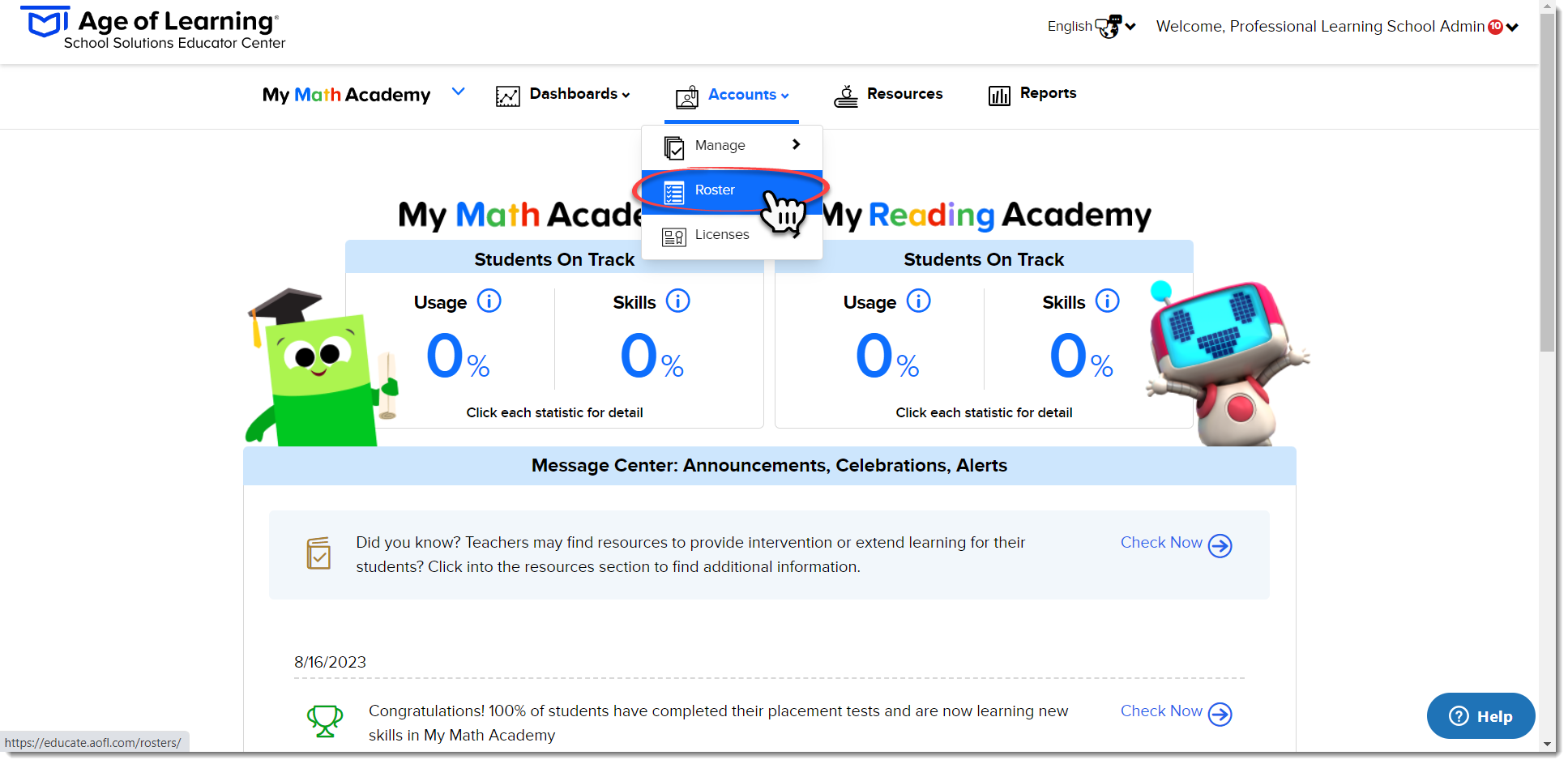
Task: Click the page vertical scrollbar thumb
Action: (1548, 182)
